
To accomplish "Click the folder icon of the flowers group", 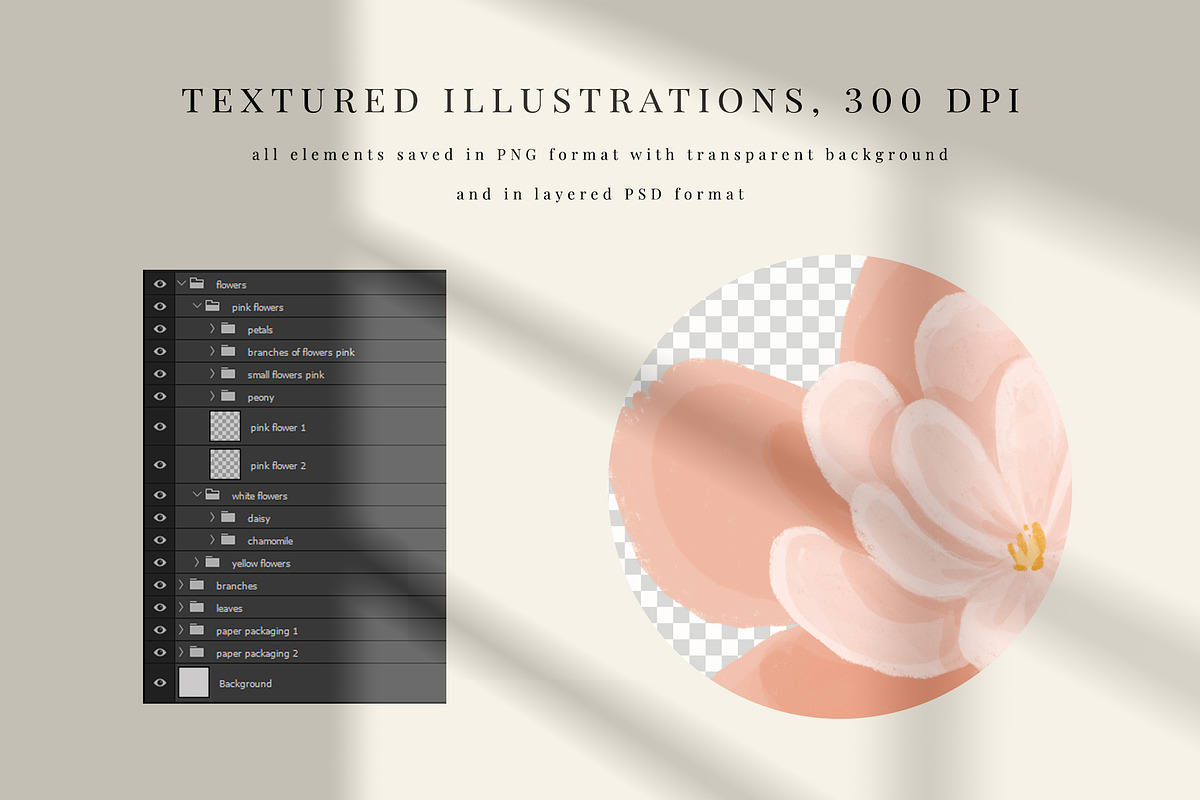I will click(x=197, y=284).
